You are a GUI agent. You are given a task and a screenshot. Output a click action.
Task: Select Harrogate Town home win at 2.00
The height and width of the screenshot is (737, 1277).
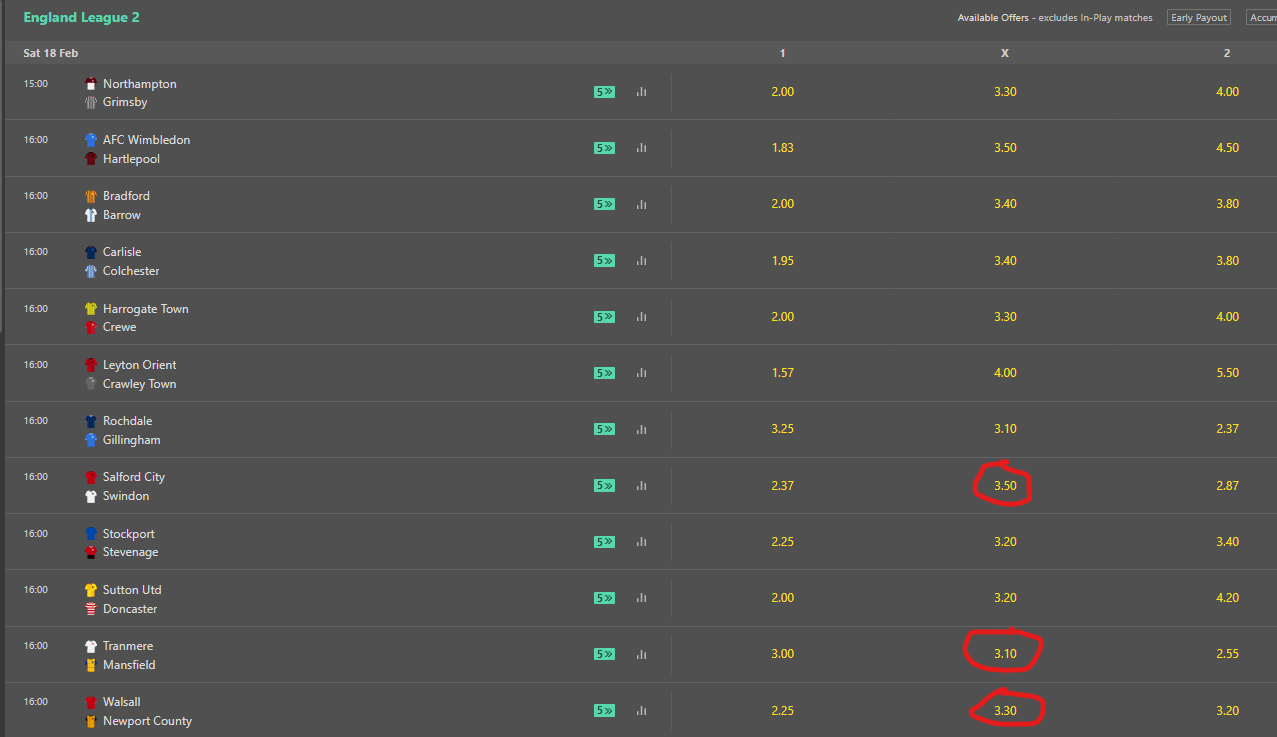coord(782,316)
